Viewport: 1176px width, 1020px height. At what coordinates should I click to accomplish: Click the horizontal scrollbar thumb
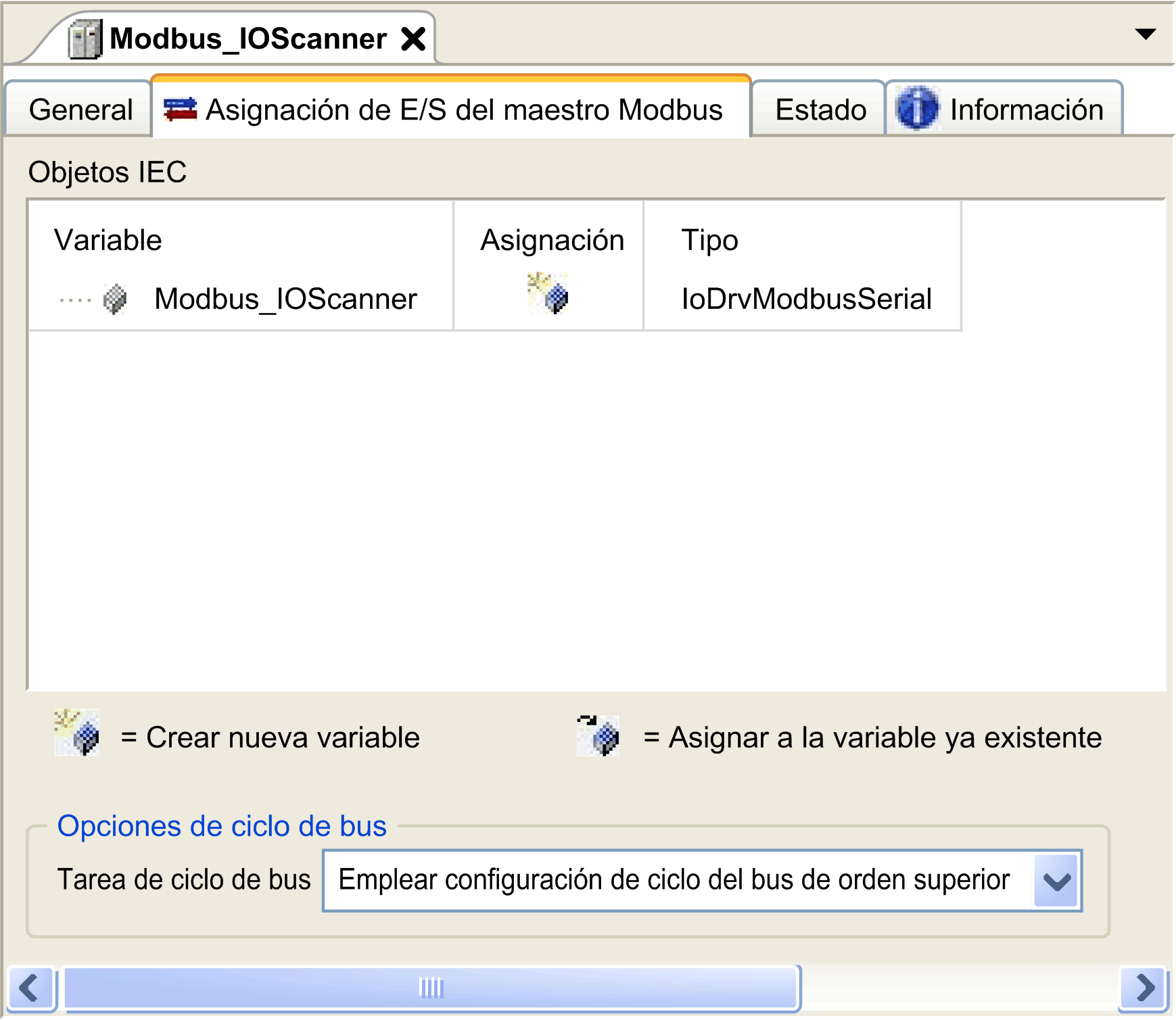pyautogui.click(x=431, y=988)
